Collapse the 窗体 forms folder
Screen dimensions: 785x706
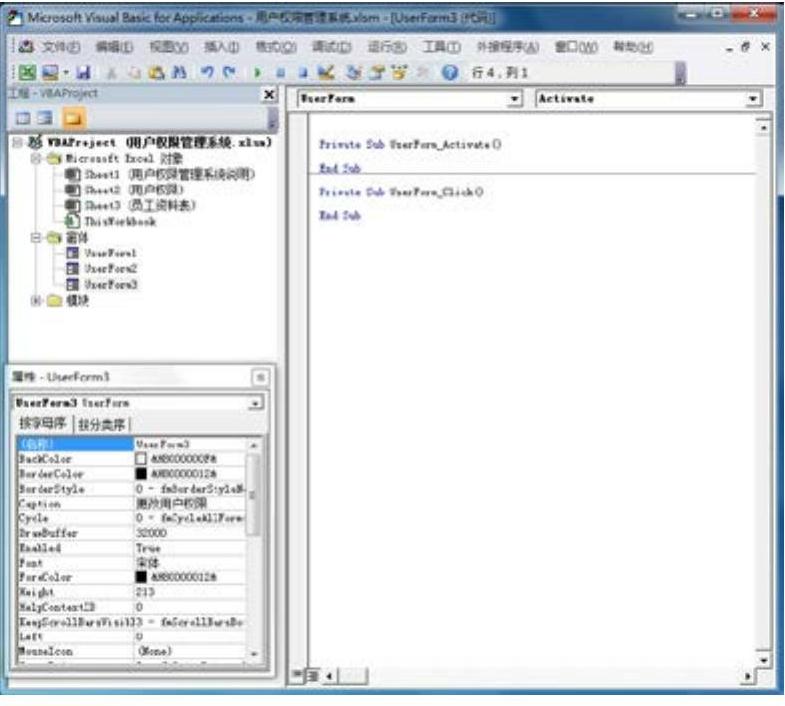[x=36, y=238]
